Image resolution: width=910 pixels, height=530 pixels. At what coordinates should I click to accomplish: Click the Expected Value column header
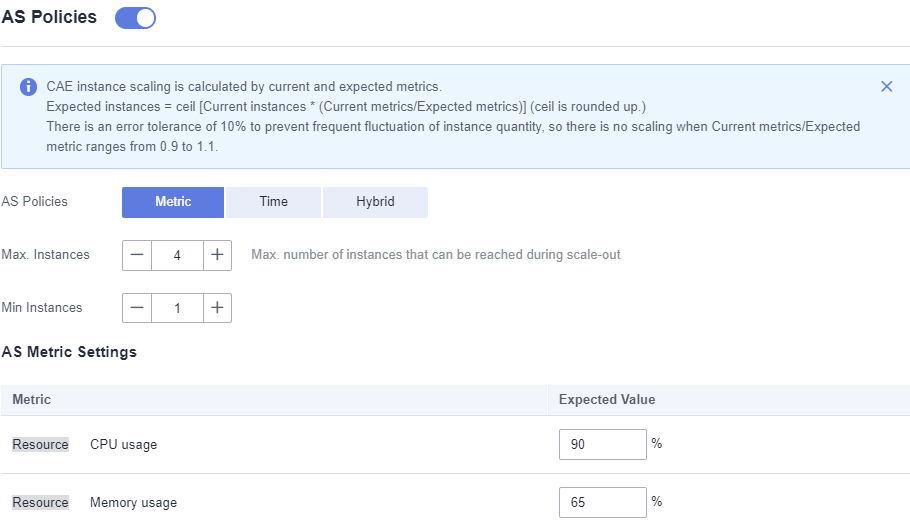(x=607, y=399)
